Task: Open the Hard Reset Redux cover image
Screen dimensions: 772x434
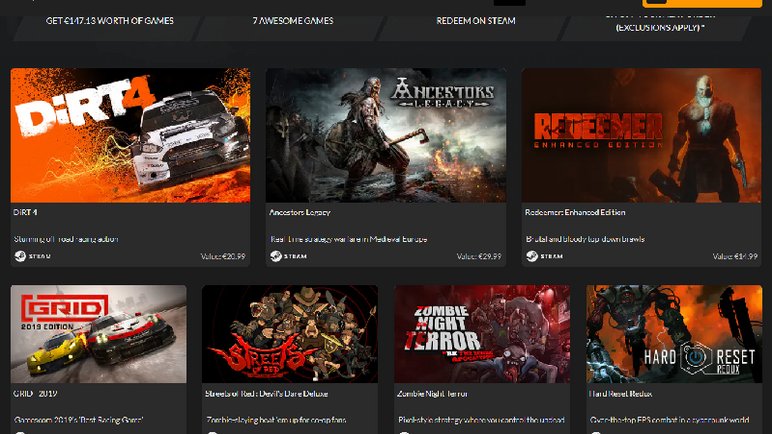Action: tap(674, 334)
